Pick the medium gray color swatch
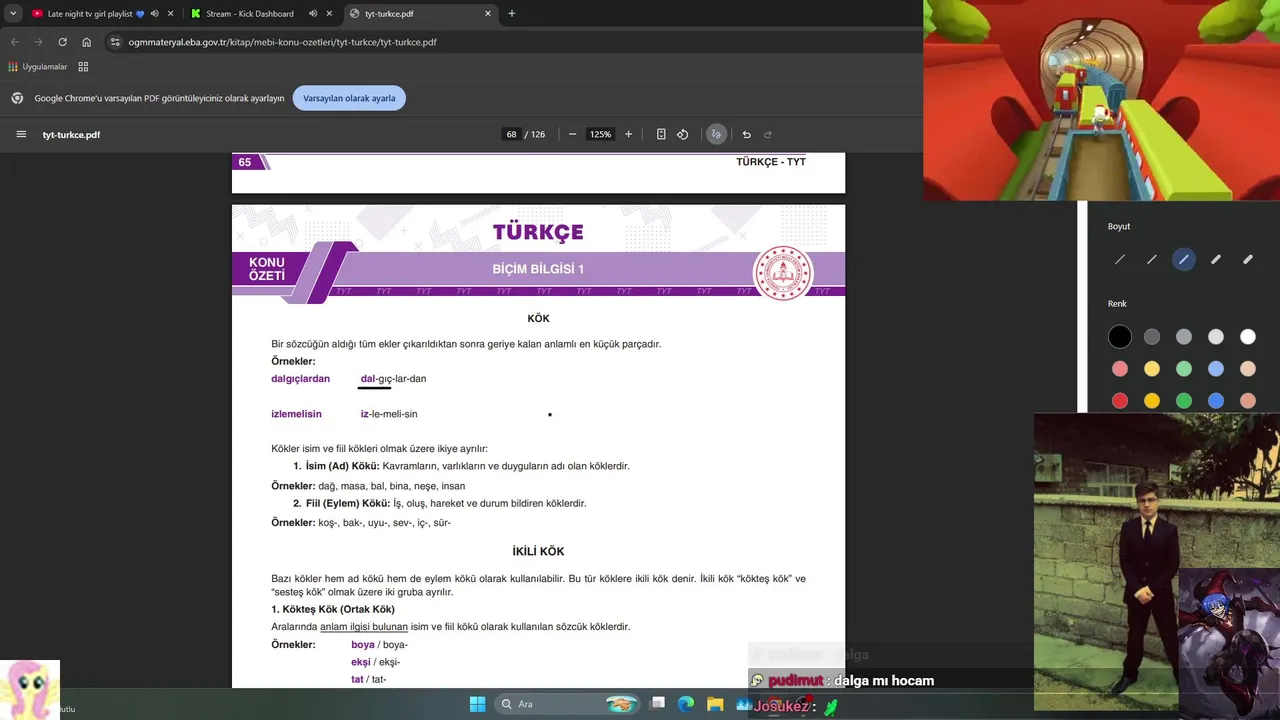 (1184, 337)
